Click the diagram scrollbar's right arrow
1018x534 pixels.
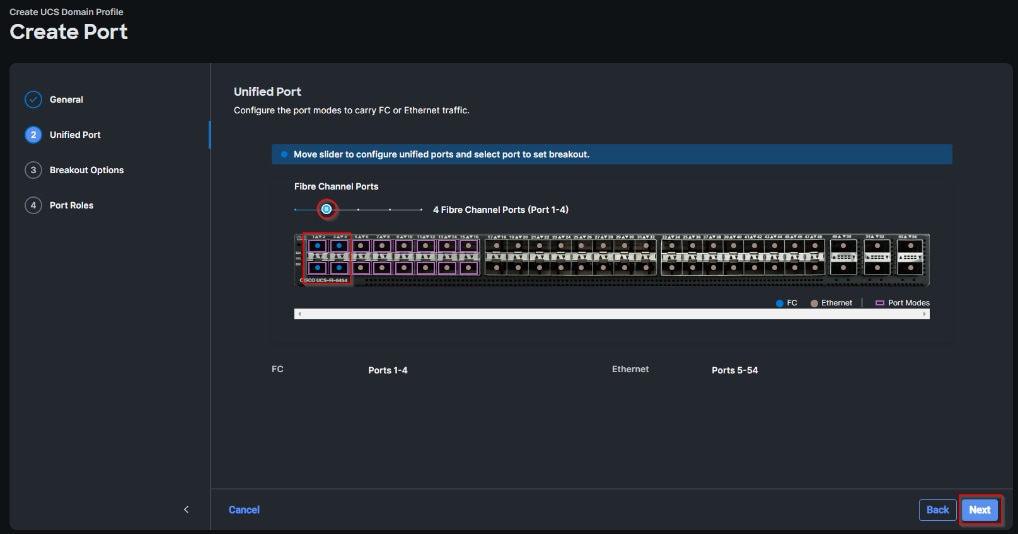click(925, 314)
